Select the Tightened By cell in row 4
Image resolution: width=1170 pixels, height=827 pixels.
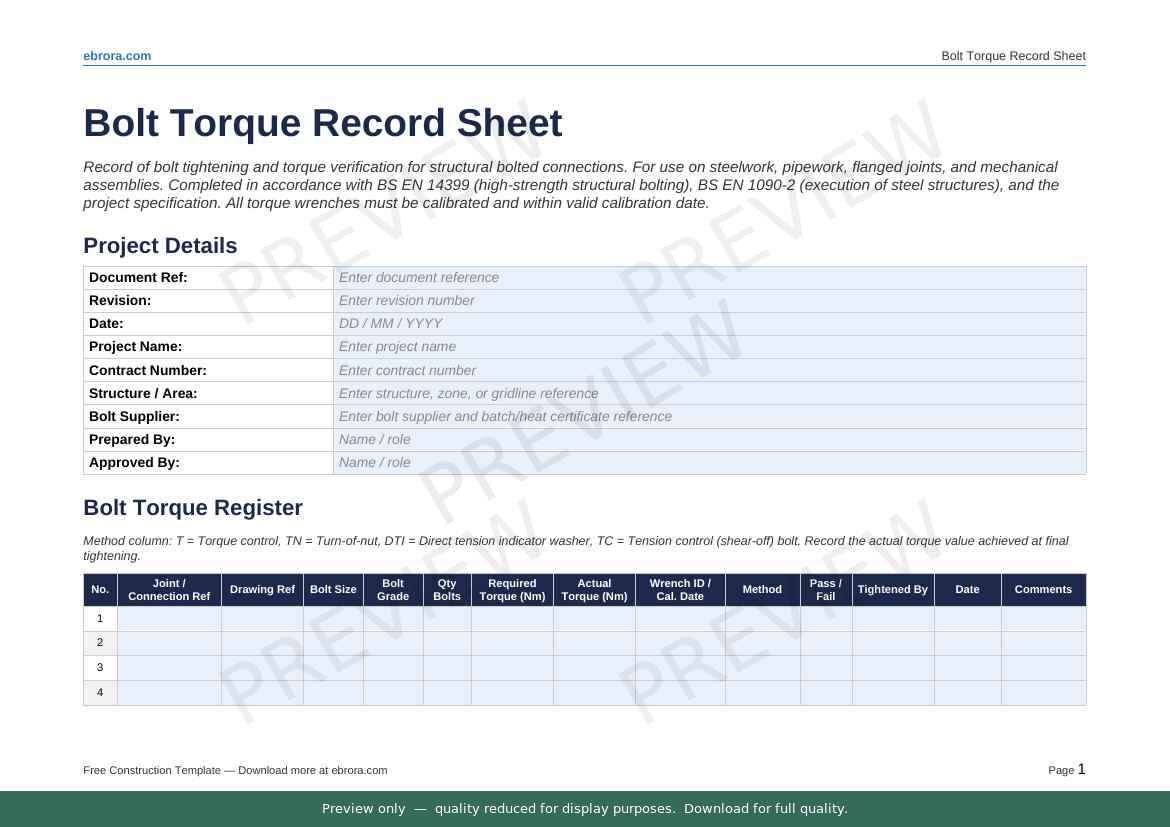[892, 693]
